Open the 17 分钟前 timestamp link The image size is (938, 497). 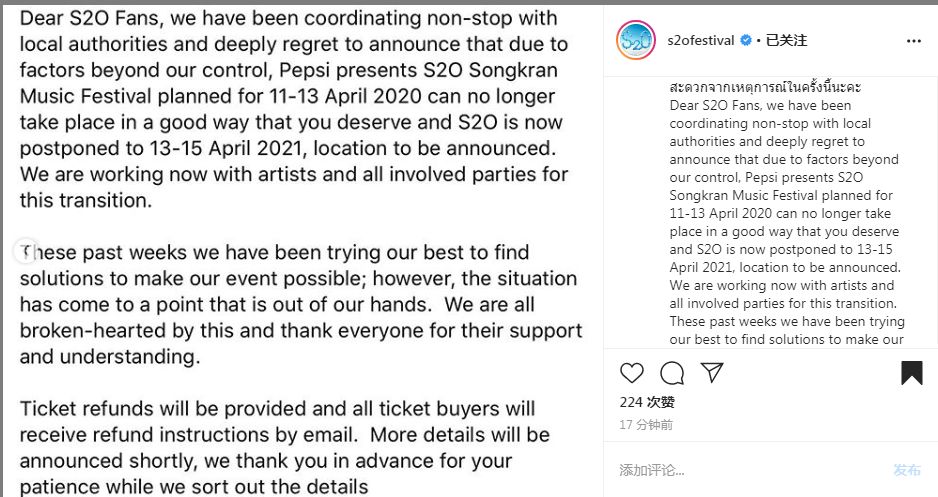point(646,425)
